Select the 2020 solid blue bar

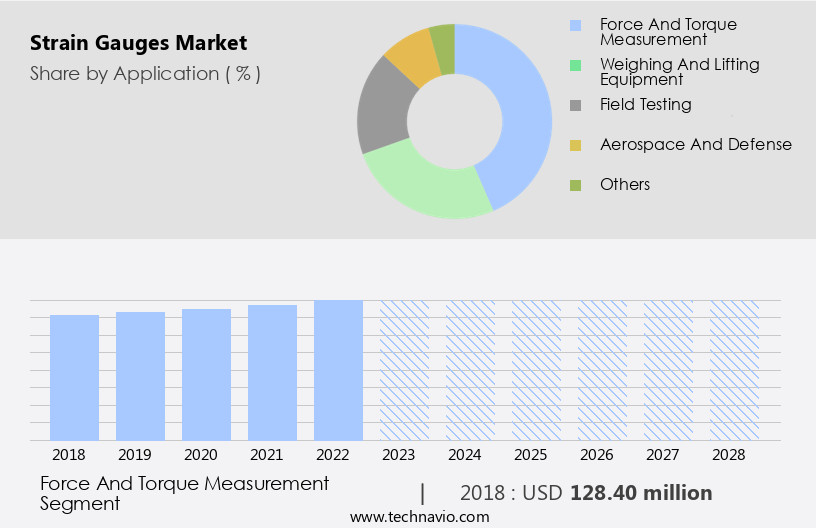[206, 374]
